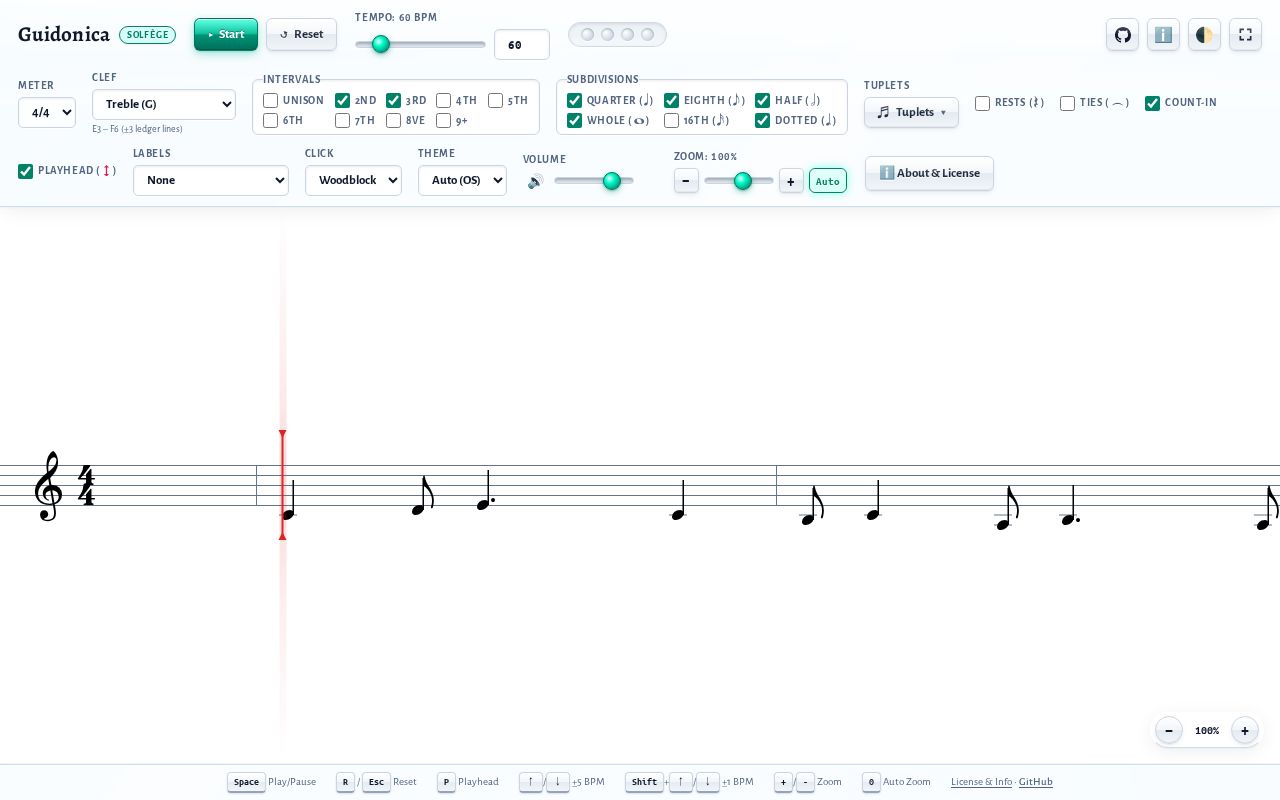Screen dimensions: 1280x800
Task: Decrease zoom with the toolbar minus button
Action: 686,181
